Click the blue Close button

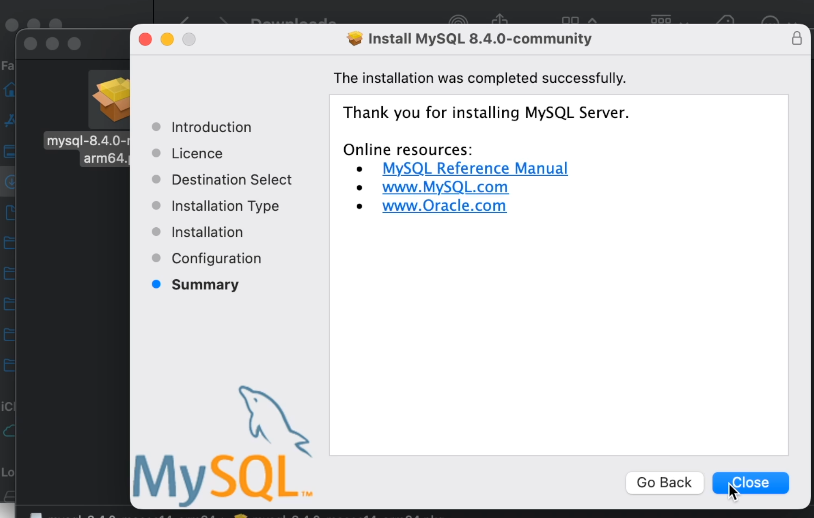(x=750, y=483)
